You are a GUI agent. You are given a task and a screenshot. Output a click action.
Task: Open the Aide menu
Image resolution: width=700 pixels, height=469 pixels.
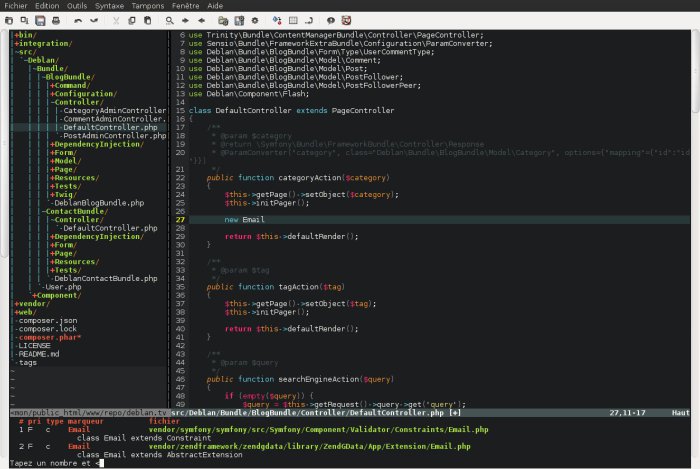pos(215,6)
